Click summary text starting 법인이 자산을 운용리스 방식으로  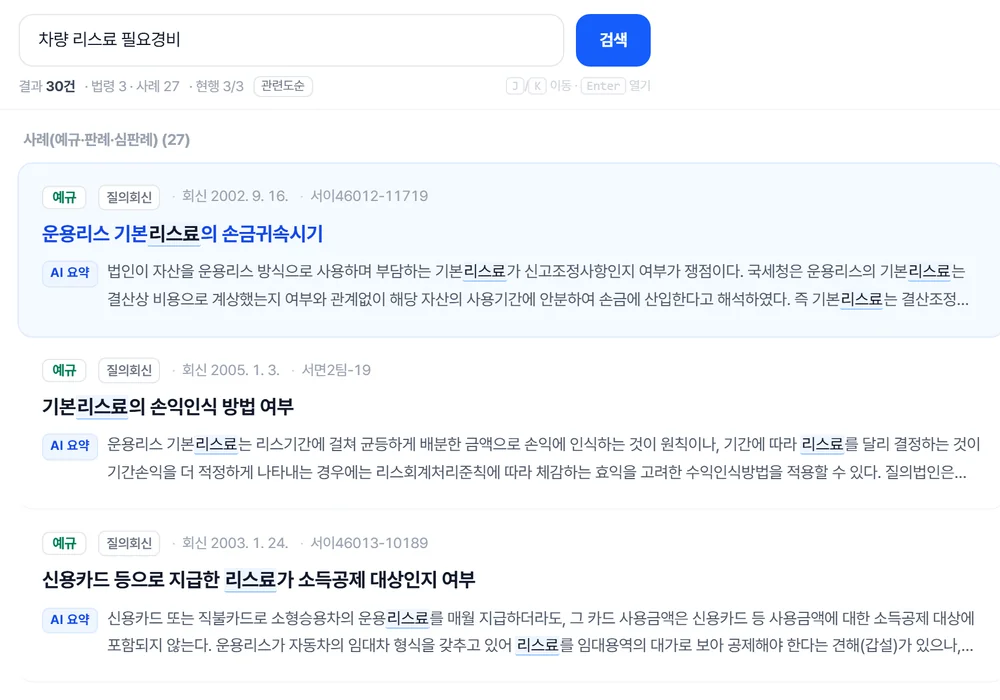(538, 285)
